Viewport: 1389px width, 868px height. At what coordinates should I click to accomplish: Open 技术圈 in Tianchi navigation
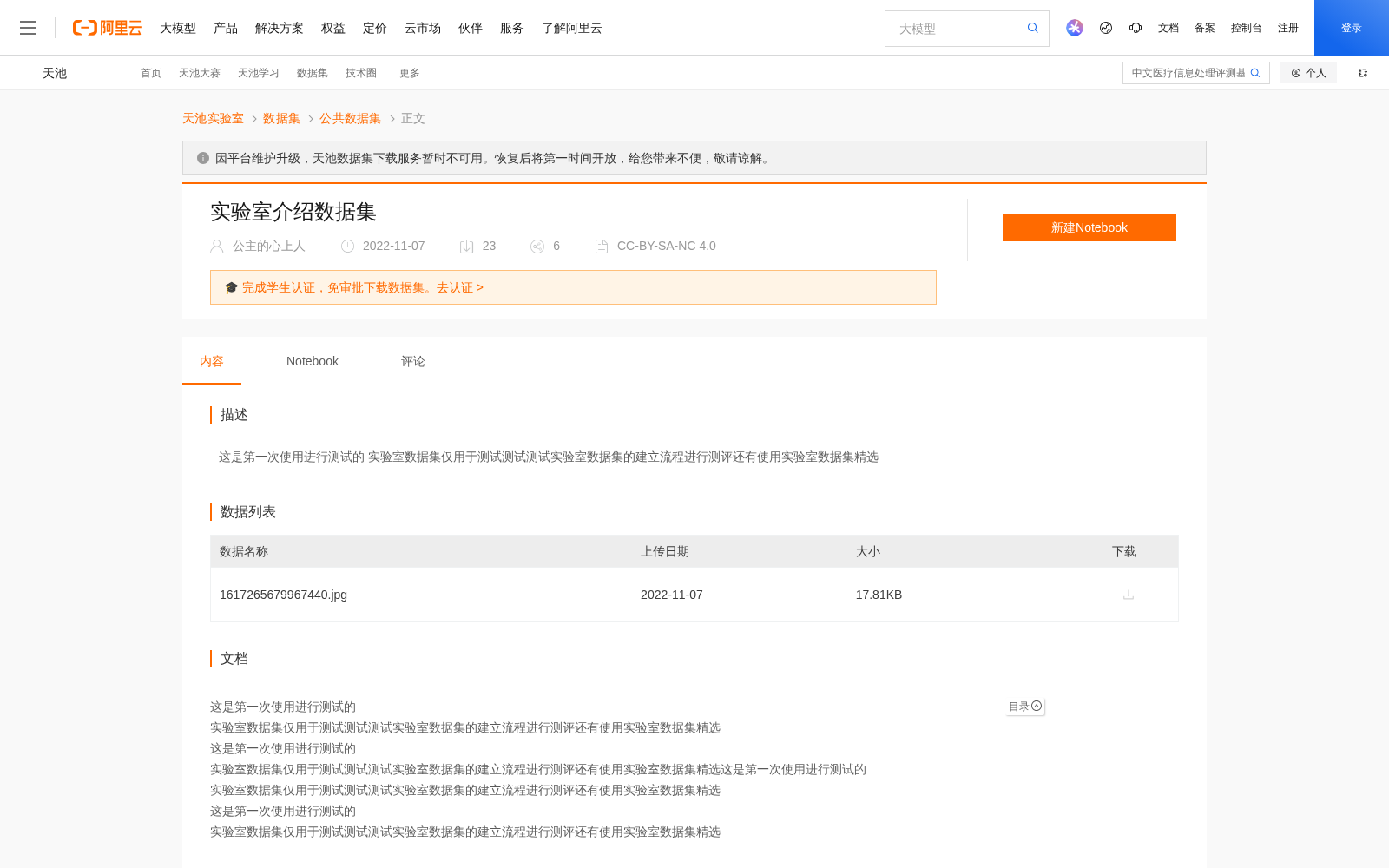tap(361, 73)
